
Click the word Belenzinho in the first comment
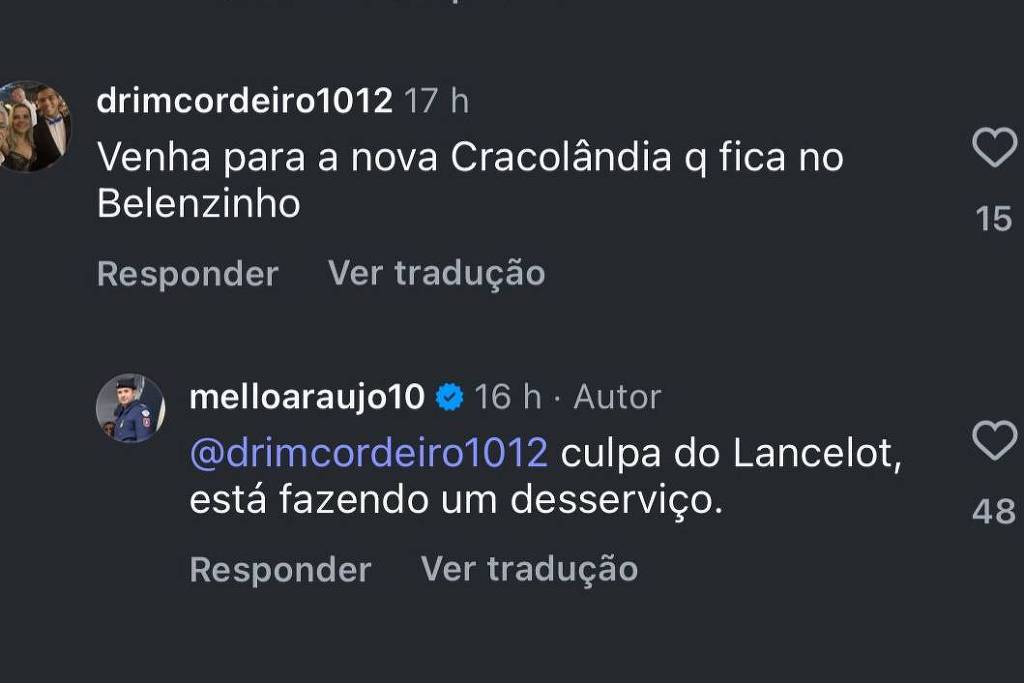click(199, 204)
